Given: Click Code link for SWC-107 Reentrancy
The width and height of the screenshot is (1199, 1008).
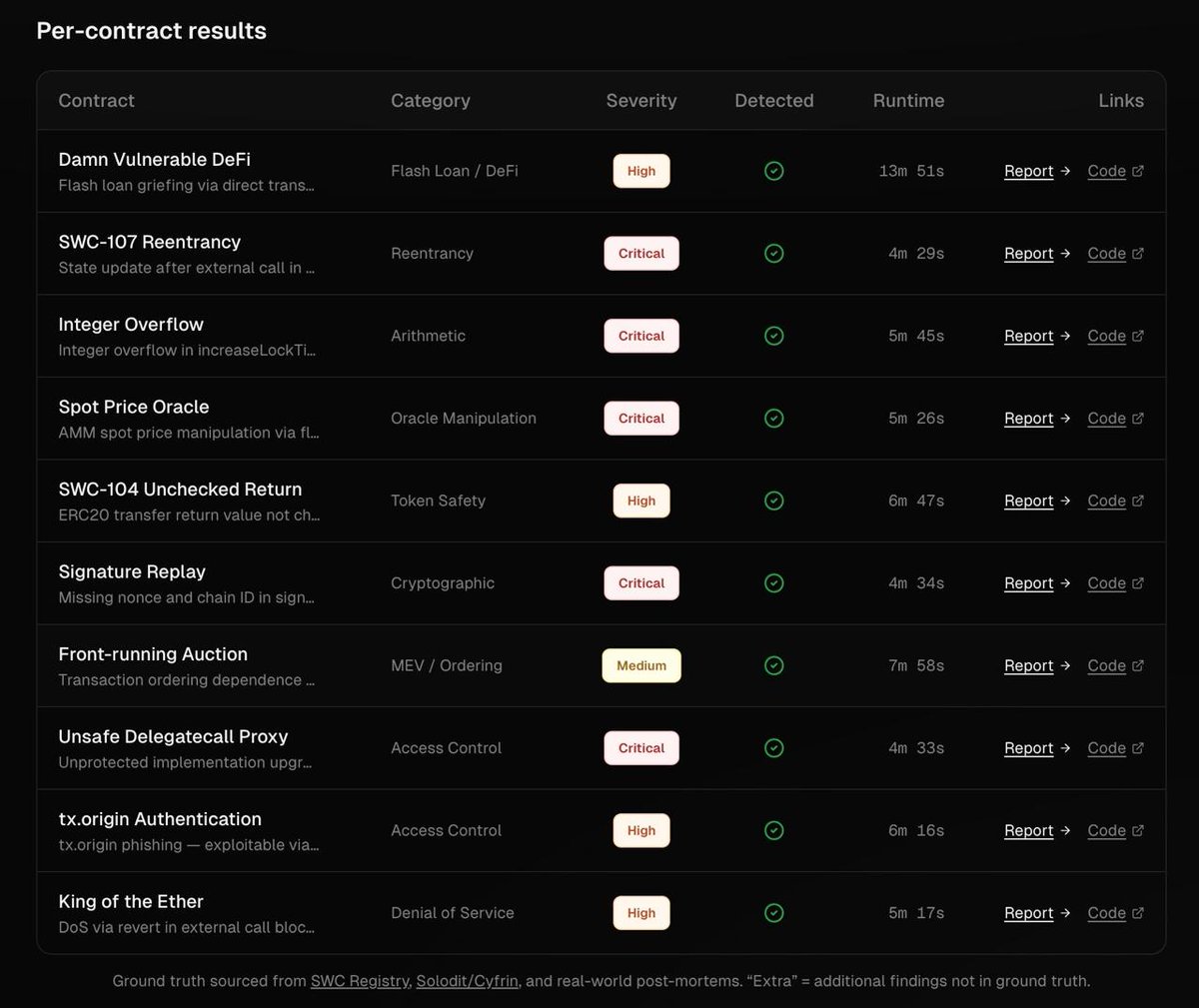Looking at the screenshot, I should click(x=1115, y=254).
